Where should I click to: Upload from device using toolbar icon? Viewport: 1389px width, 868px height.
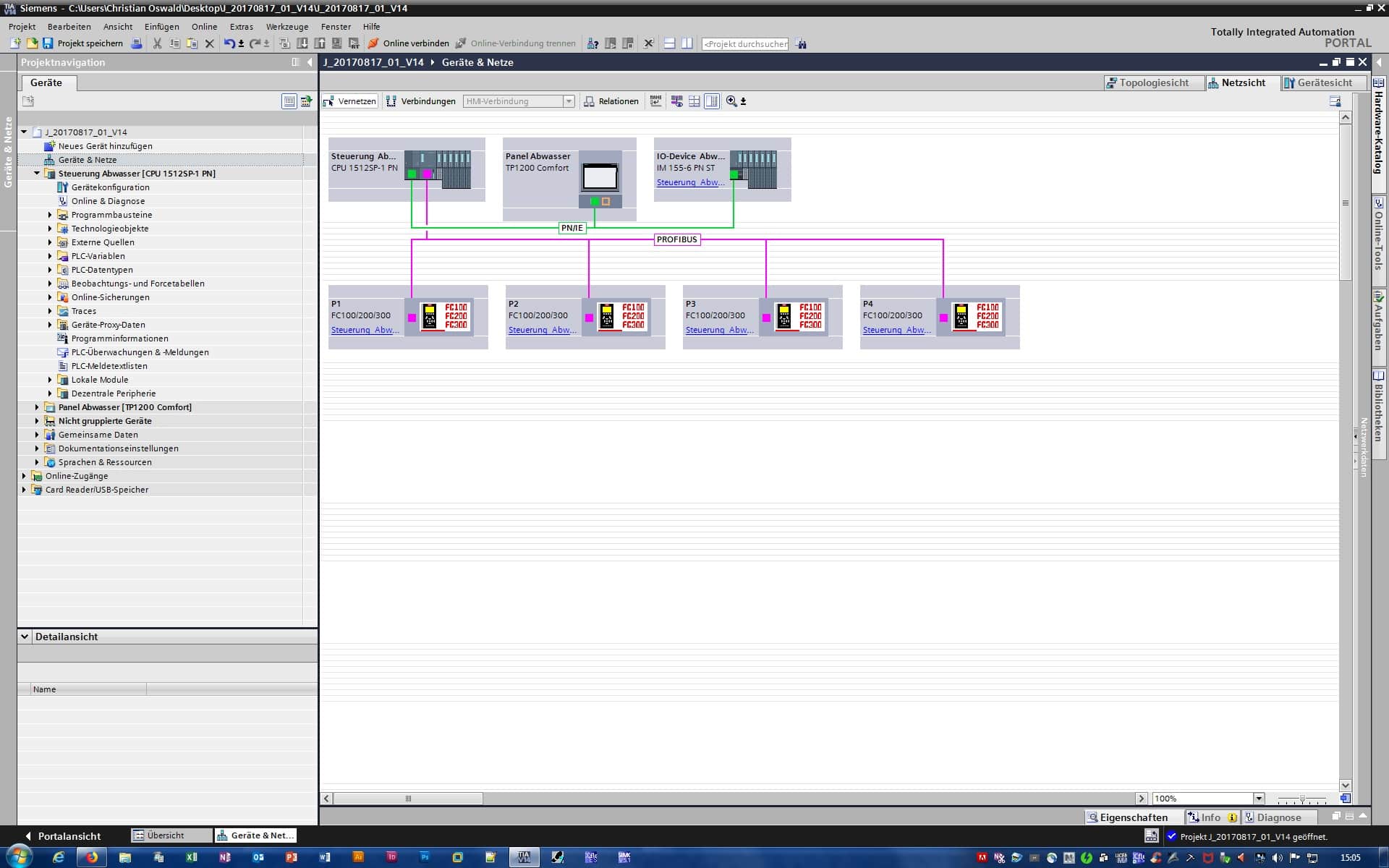(x=320, y=43)
